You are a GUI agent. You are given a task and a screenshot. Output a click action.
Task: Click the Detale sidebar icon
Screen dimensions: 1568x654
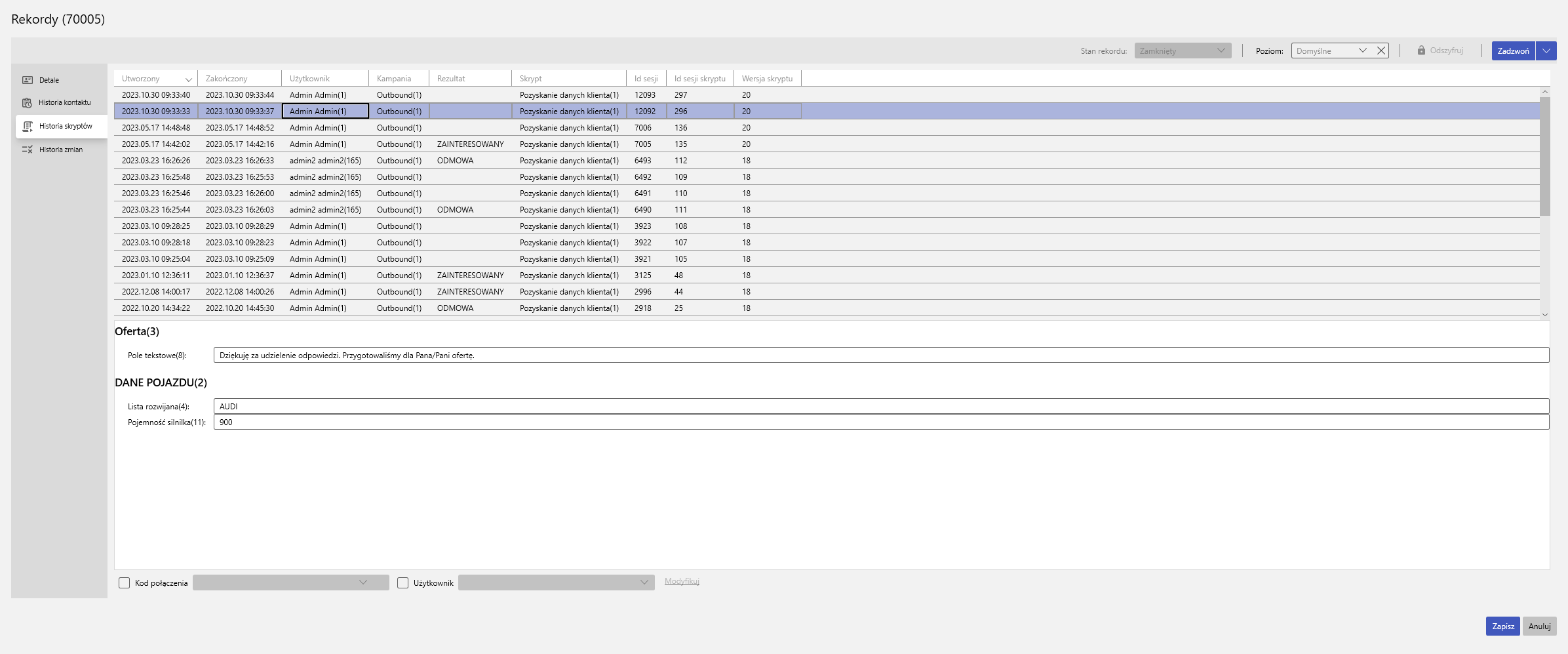click(28, 80)
